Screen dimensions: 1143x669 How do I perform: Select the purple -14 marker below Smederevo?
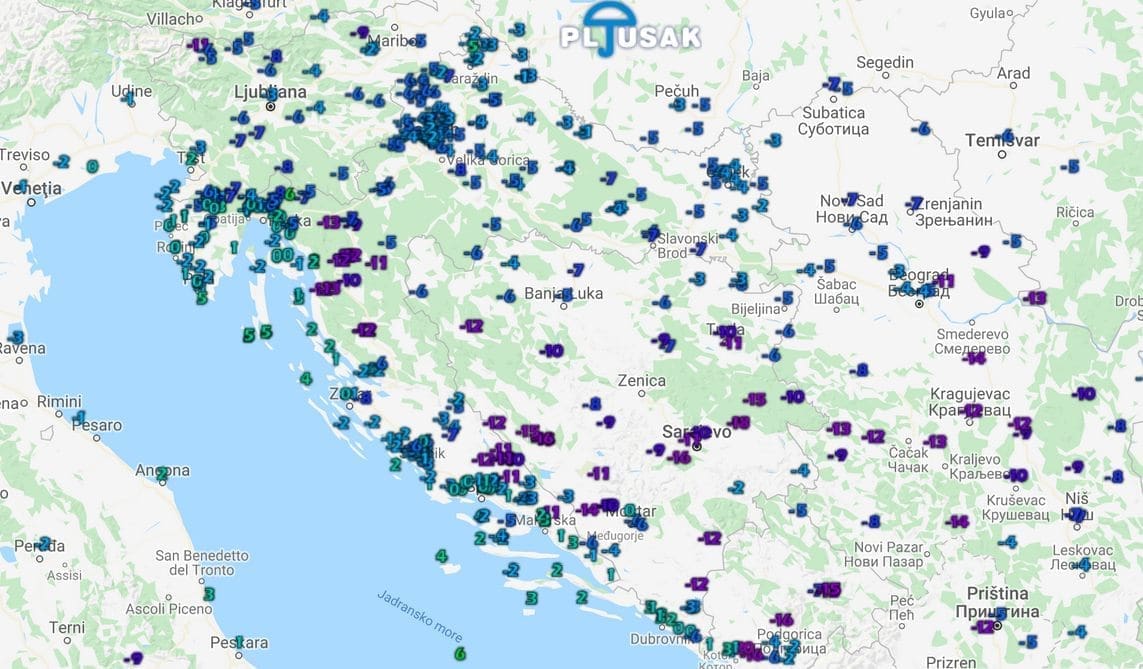click(x=974, y=357)
